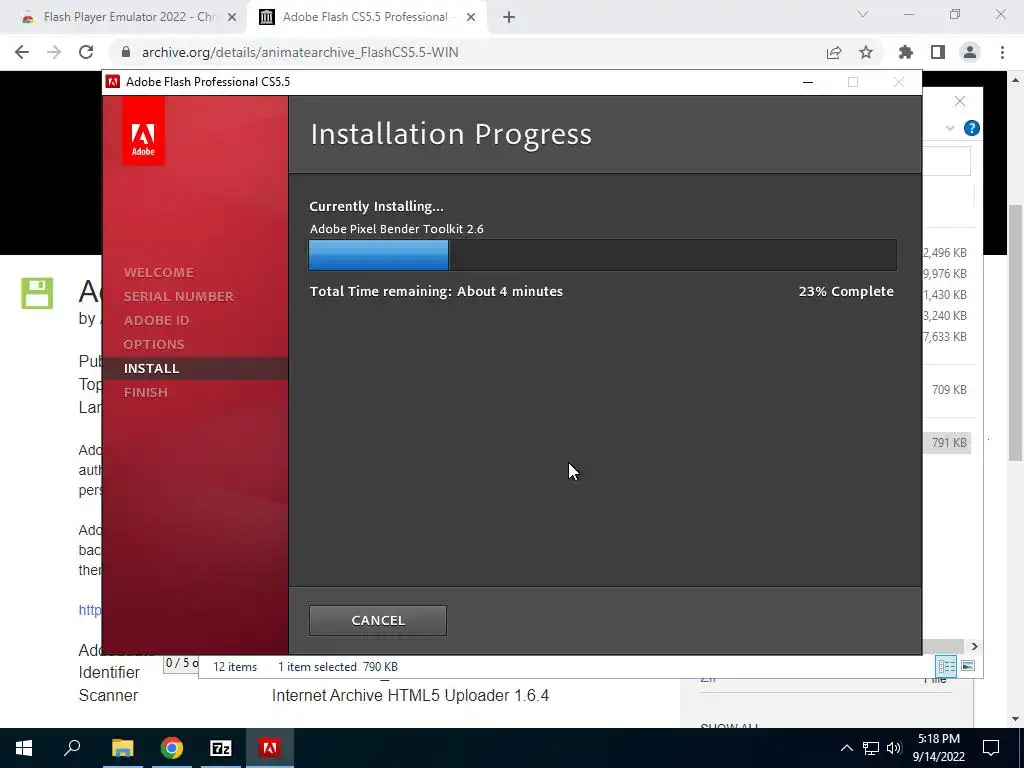Switch to Flash Player Emulator 2022 tab
The height and width of the screenshot is (768, 1024).
127,17
